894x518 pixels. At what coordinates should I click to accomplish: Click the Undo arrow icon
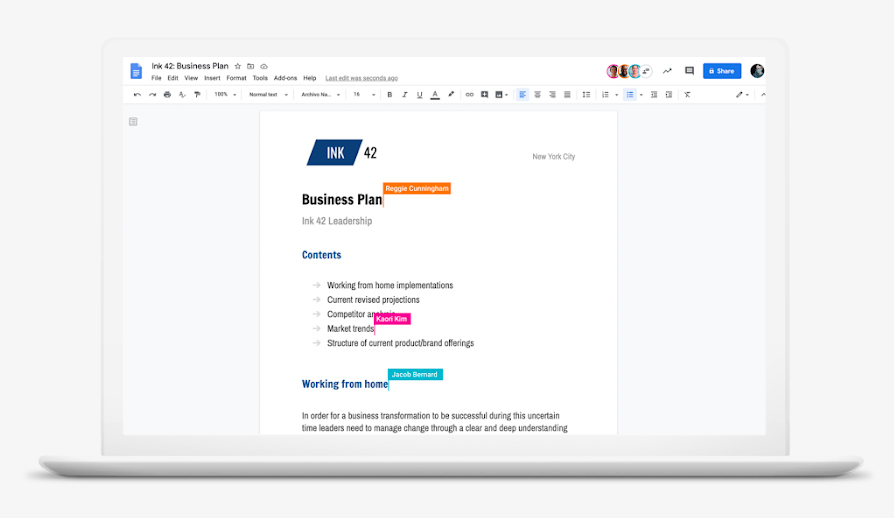137,95
